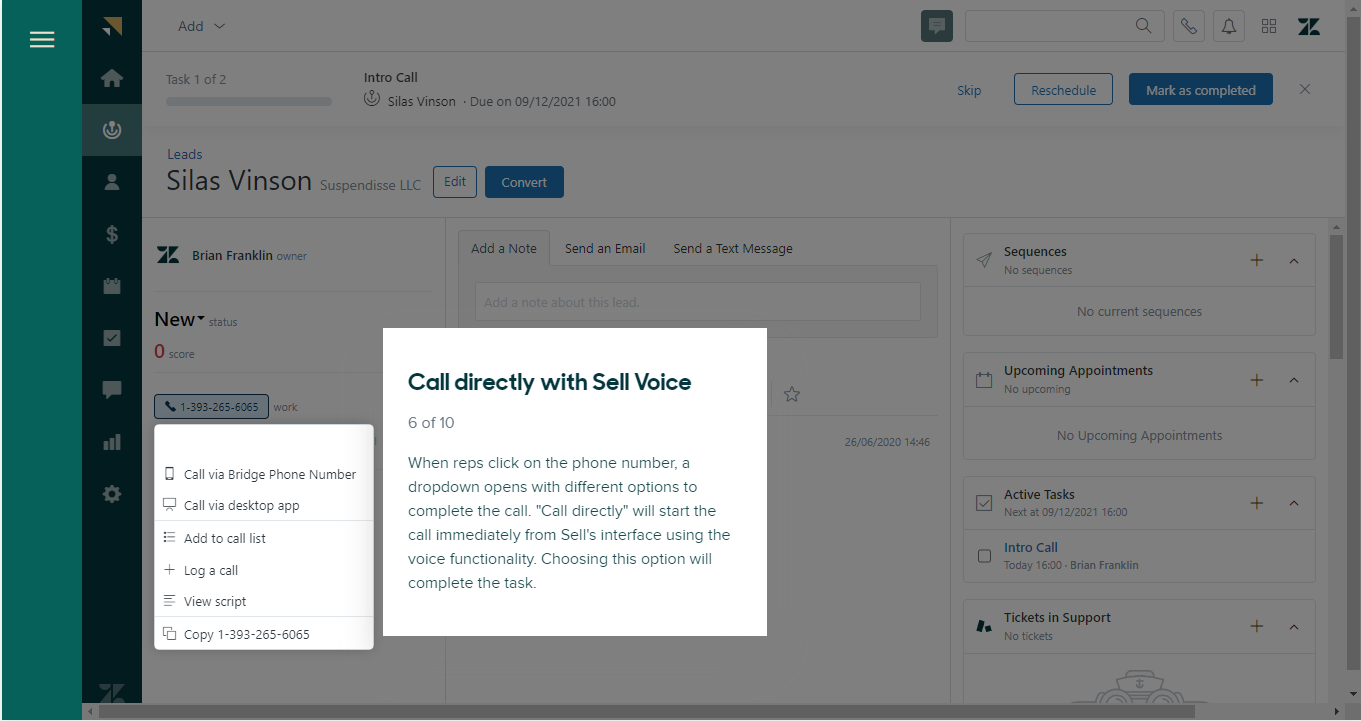Open the notifications bell
The height and width of the screenshot is (721, 1361).
pos(1229,26)
